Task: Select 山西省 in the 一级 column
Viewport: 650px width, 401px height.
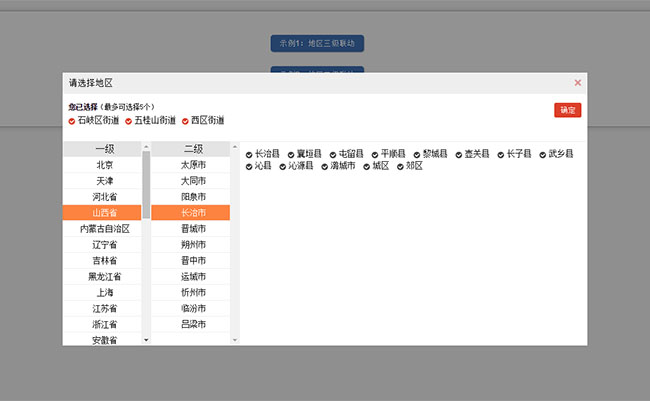Action: (105, 213)
